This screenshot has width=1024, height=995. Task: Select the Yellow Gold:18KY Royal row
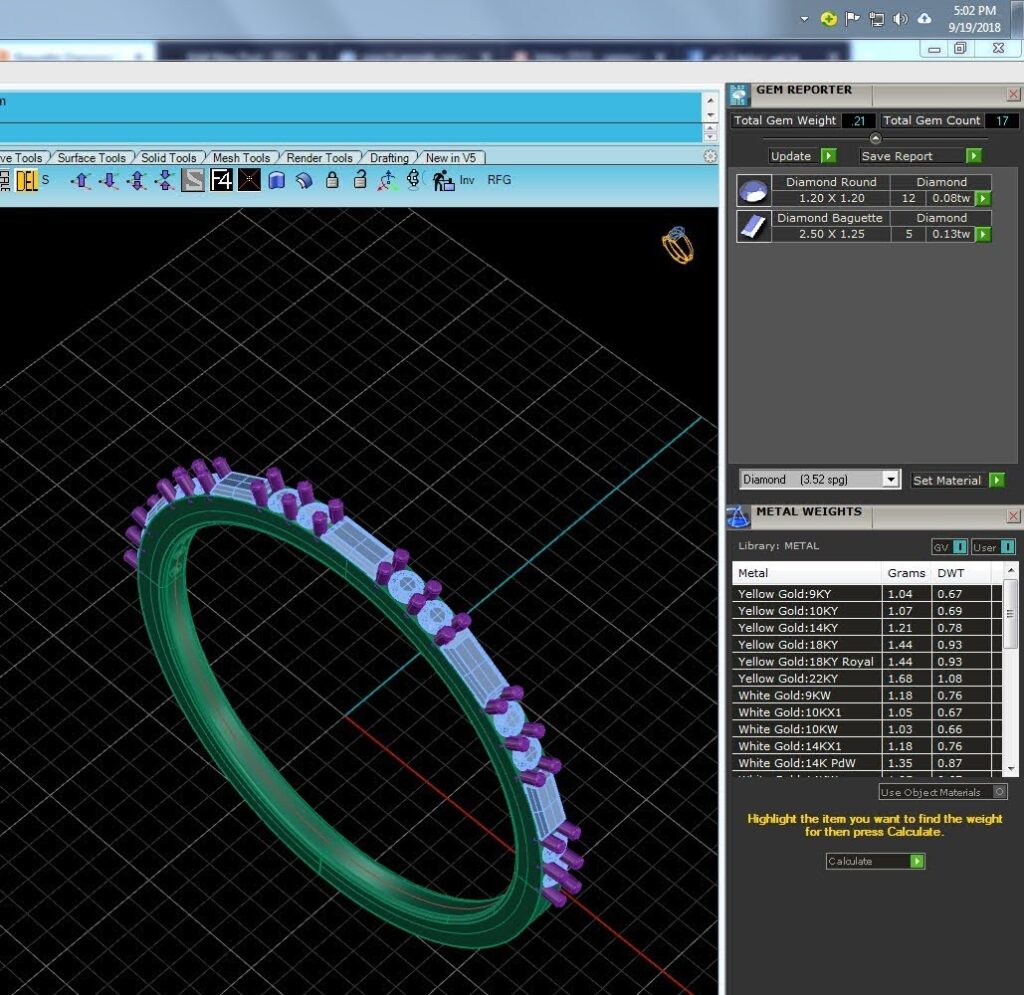click(866, 662)
